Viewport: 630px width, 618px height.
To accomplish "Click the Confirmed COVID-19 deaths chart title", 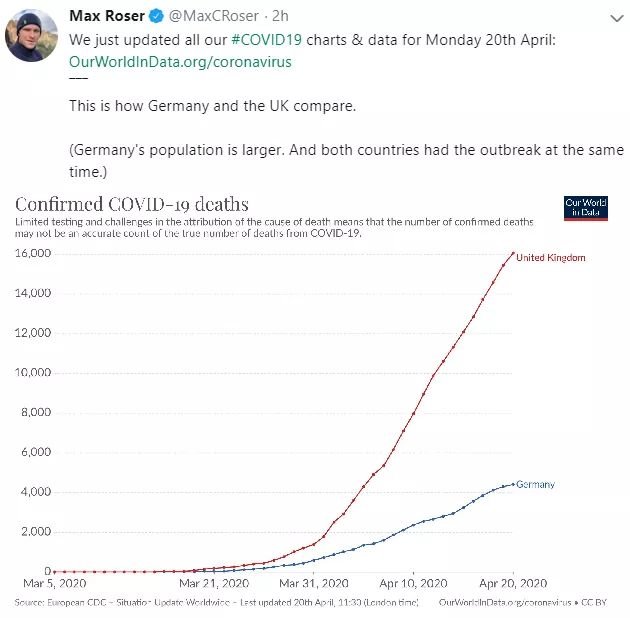I will click(x=132, y=204).
